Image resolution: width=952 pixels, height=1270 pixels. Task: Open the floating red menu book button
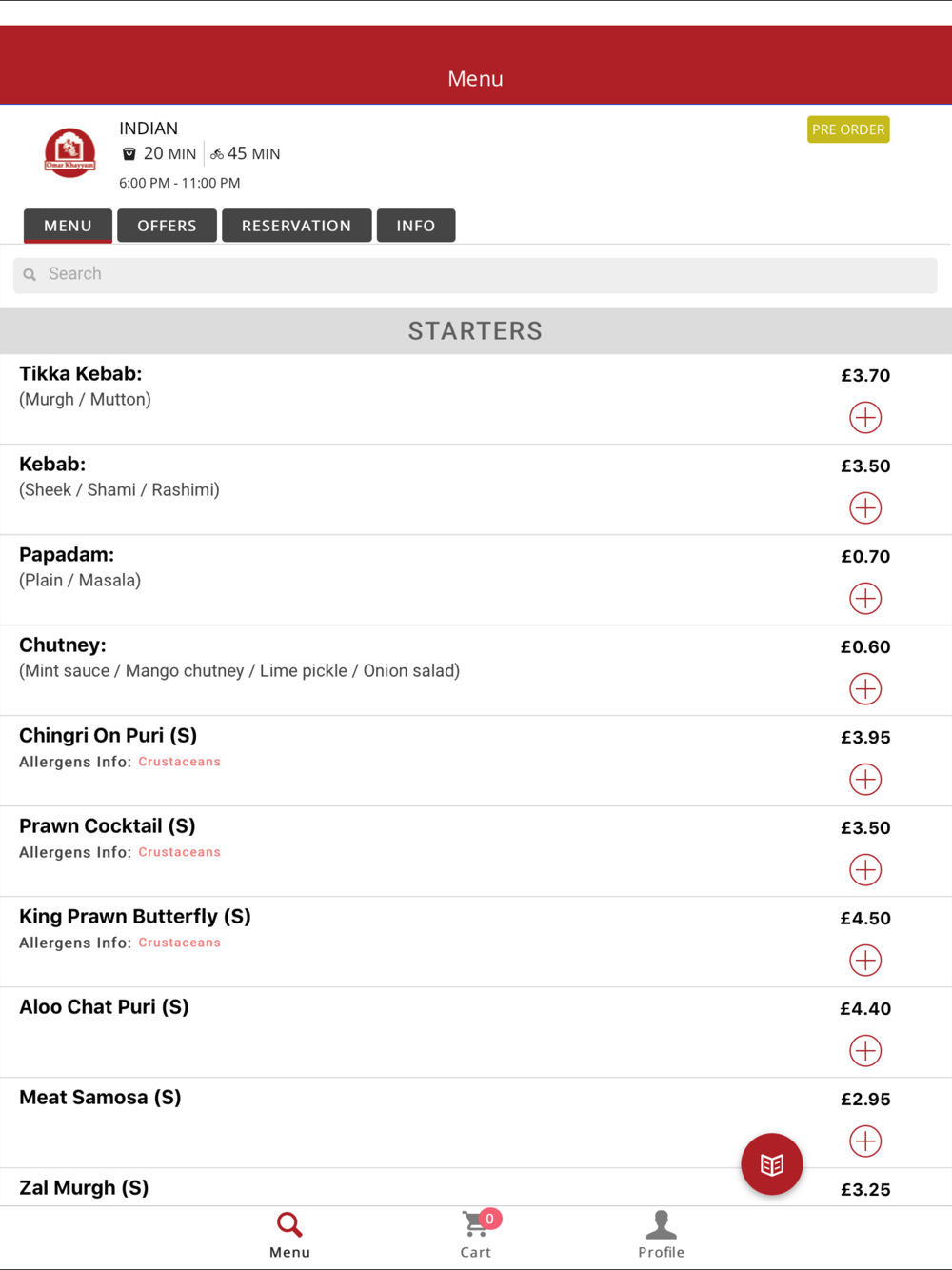[772, 1163]
